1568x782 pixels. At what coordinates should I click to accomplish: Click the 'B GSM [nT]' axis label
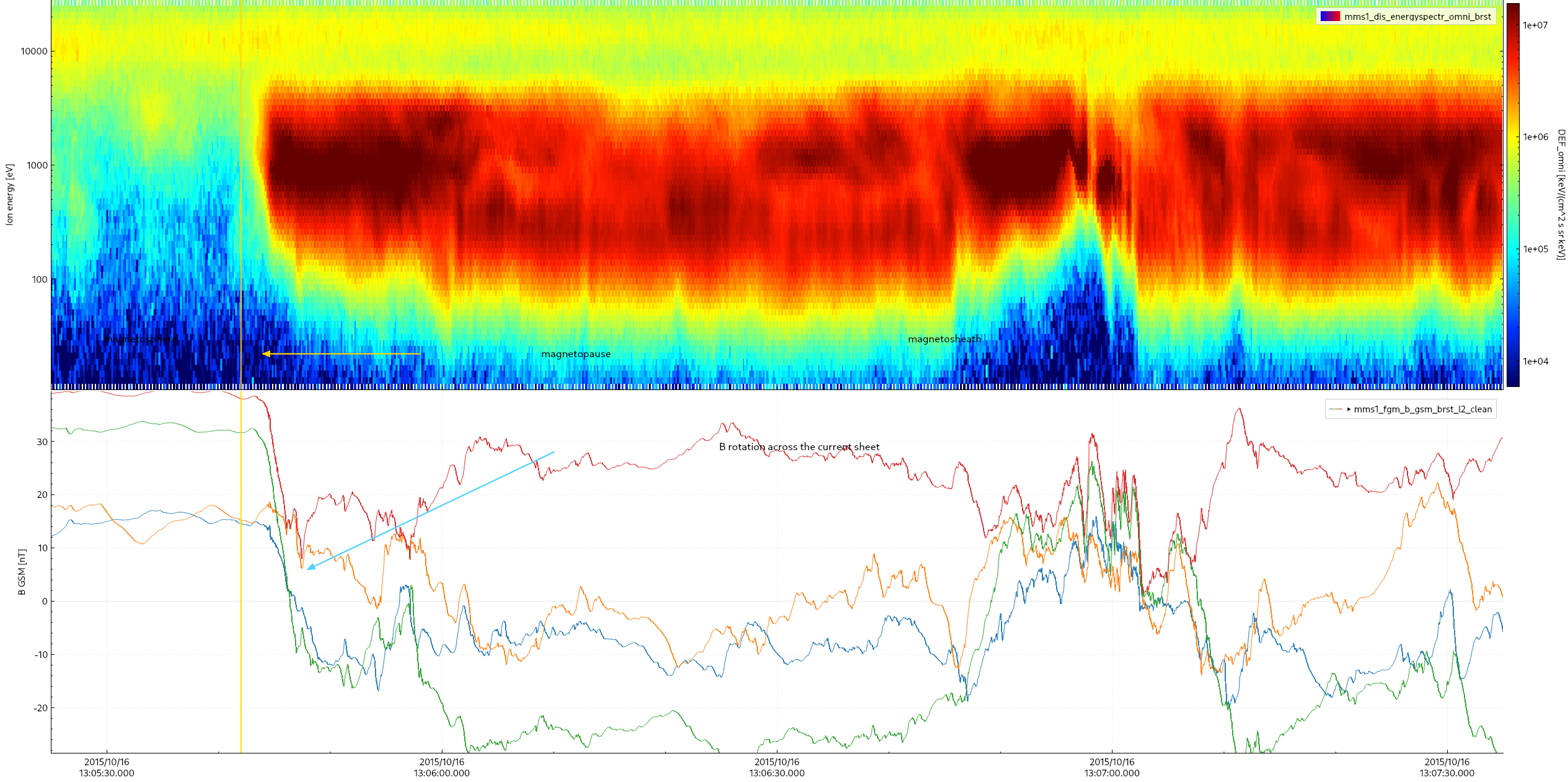(x=22, y=572)
